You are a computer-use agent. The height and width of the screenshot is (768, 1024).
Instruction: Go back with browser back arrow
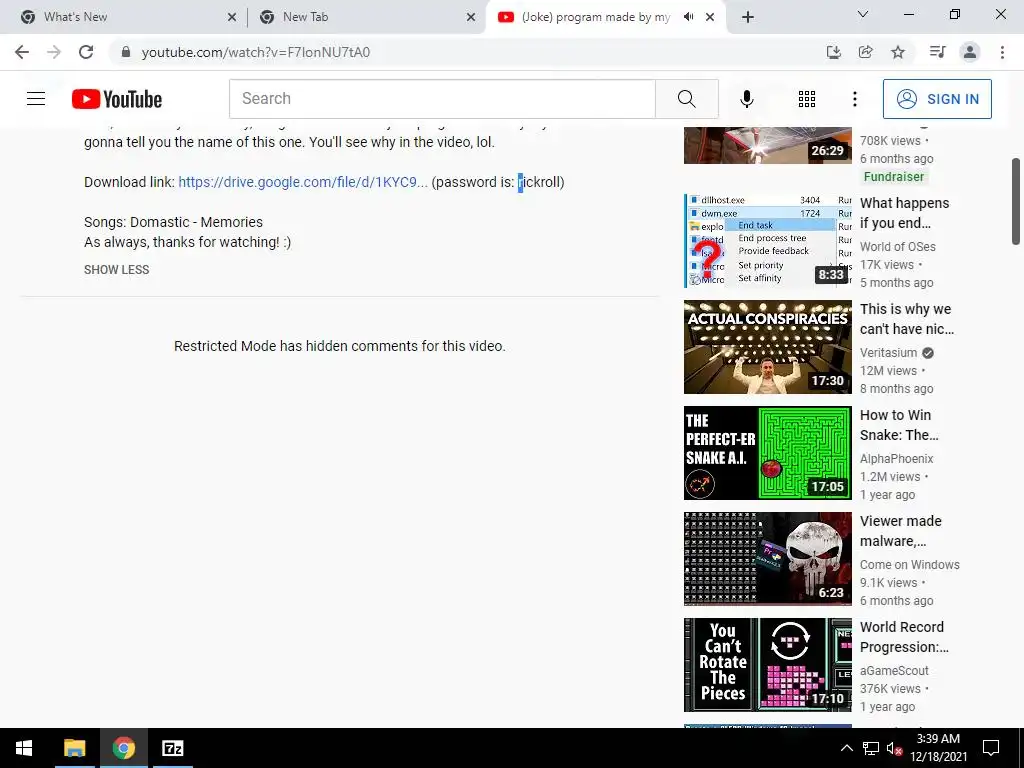22,52
